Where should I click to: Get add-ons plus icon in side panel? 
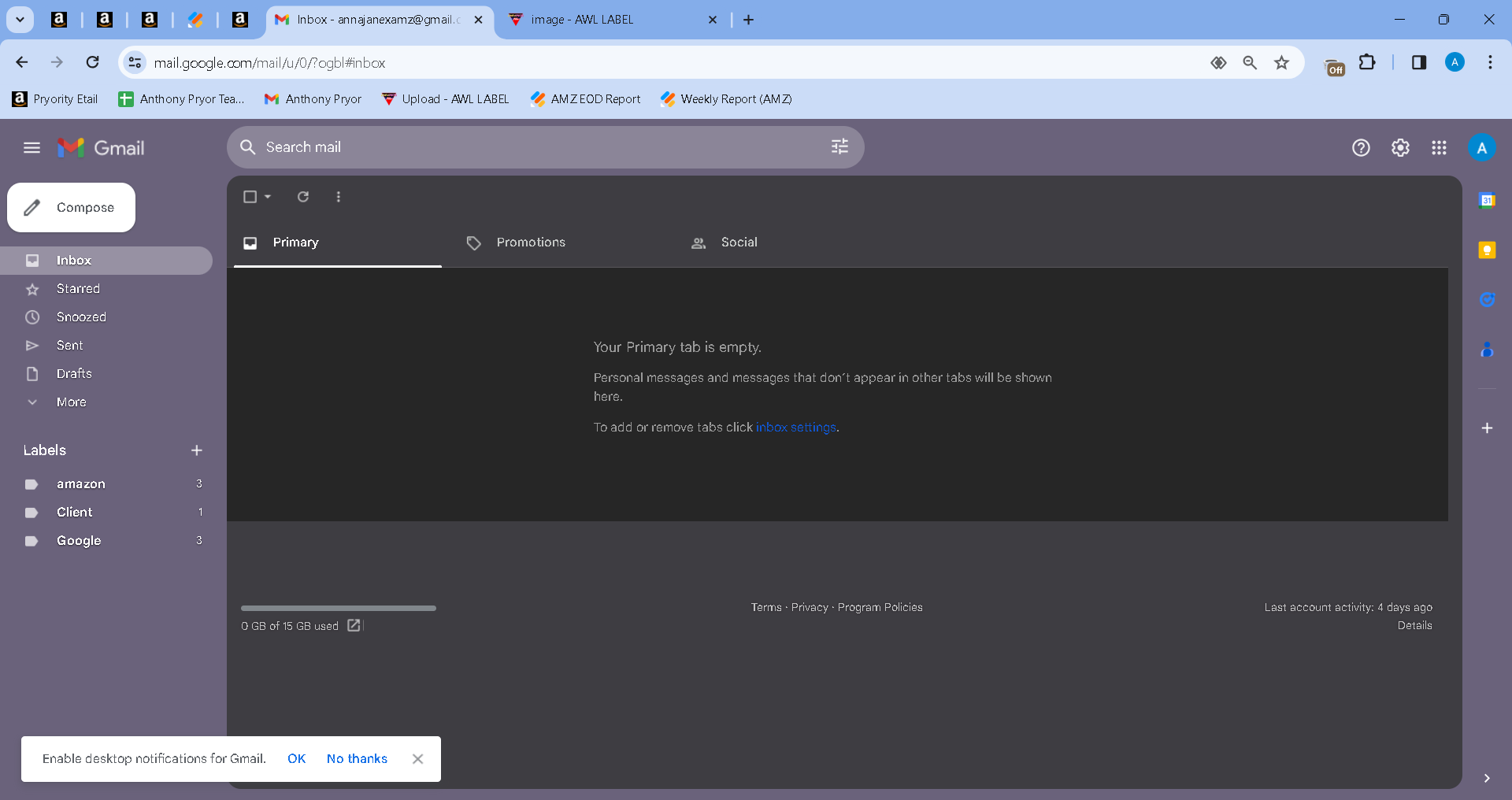tap(1487, 428)
